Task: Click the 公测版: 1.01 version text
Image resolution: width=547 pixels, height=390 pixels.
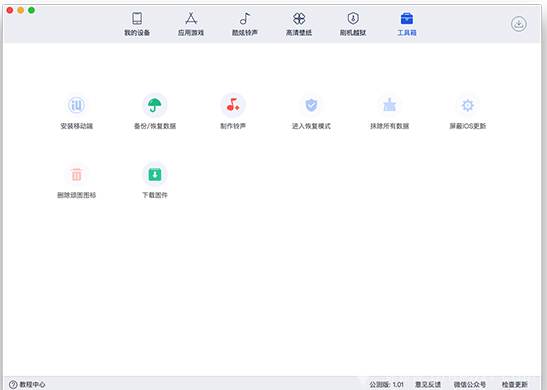Action: [x=386, y=384]
